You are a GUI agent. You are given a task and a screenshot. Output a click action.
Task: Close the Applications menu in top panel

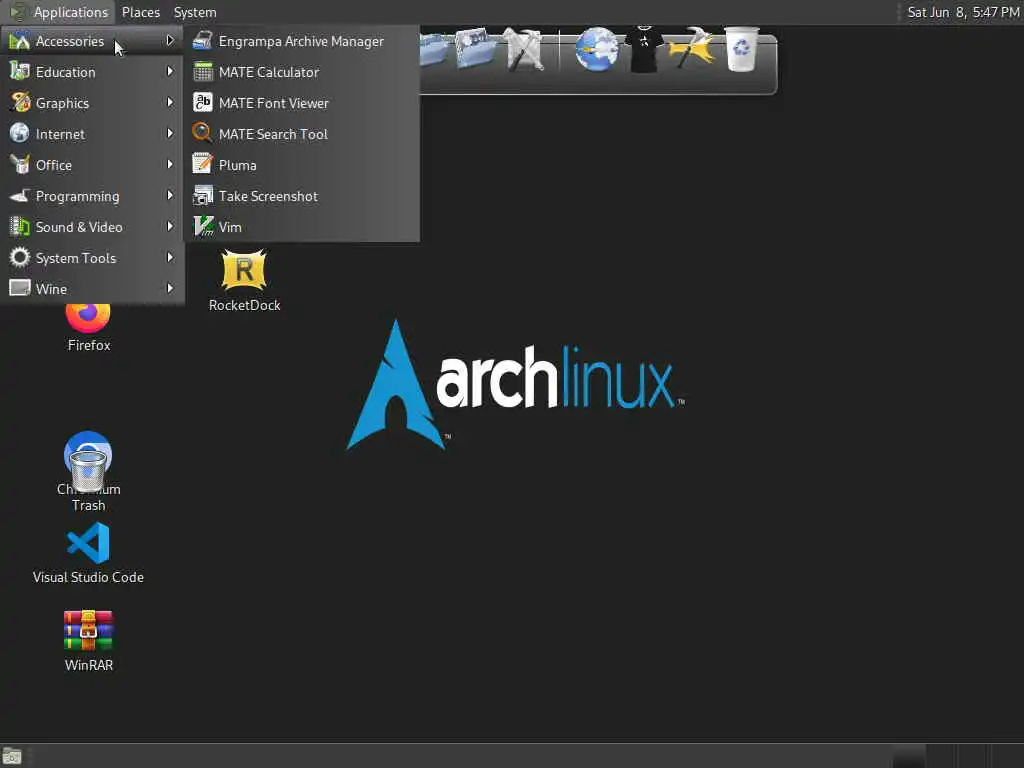(x=59, y=12)
